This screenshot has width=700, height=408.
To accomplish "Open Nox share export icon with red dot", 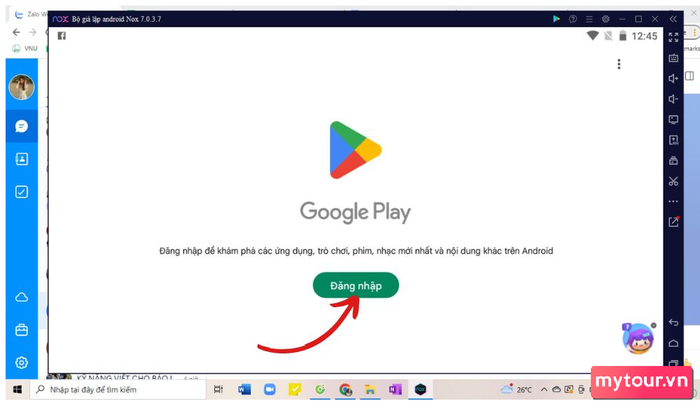I will click(x=674, y=221).
